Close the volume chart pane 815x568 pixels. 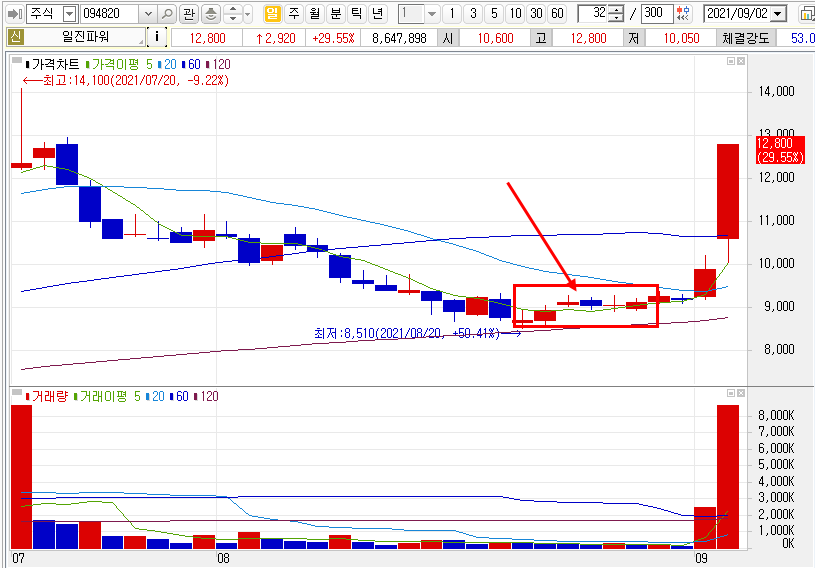741,393
